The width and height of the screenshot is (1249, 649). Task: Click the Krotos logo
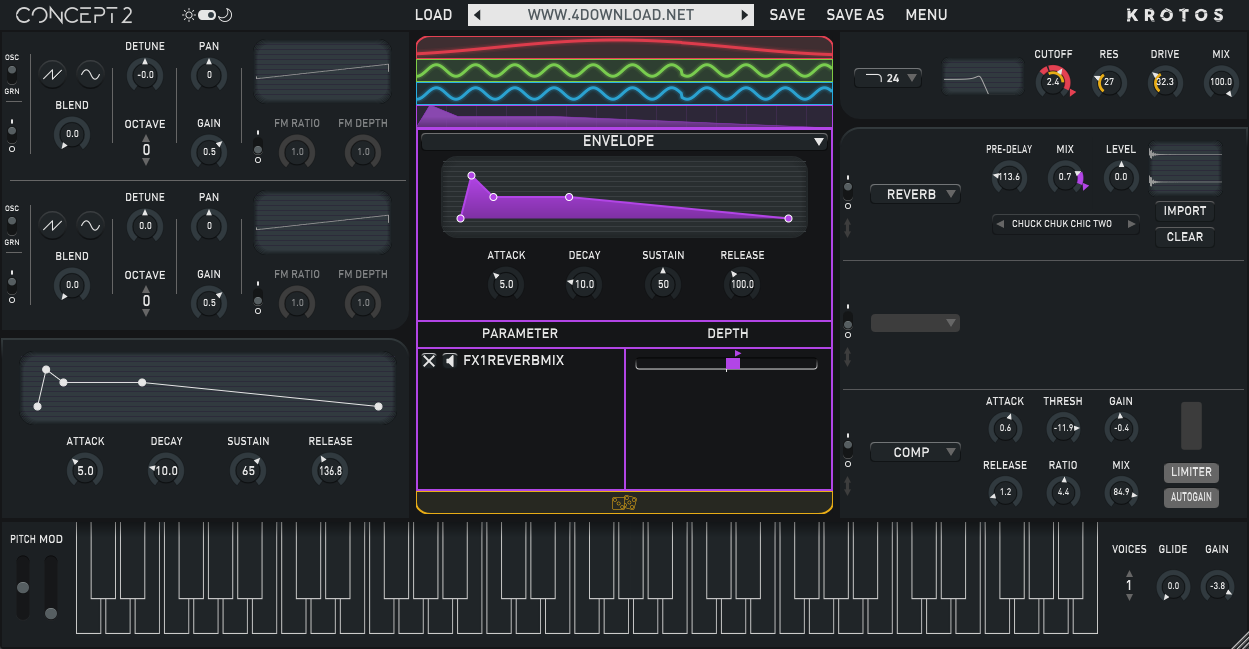pyautogui.click(x=1175, y=15)
